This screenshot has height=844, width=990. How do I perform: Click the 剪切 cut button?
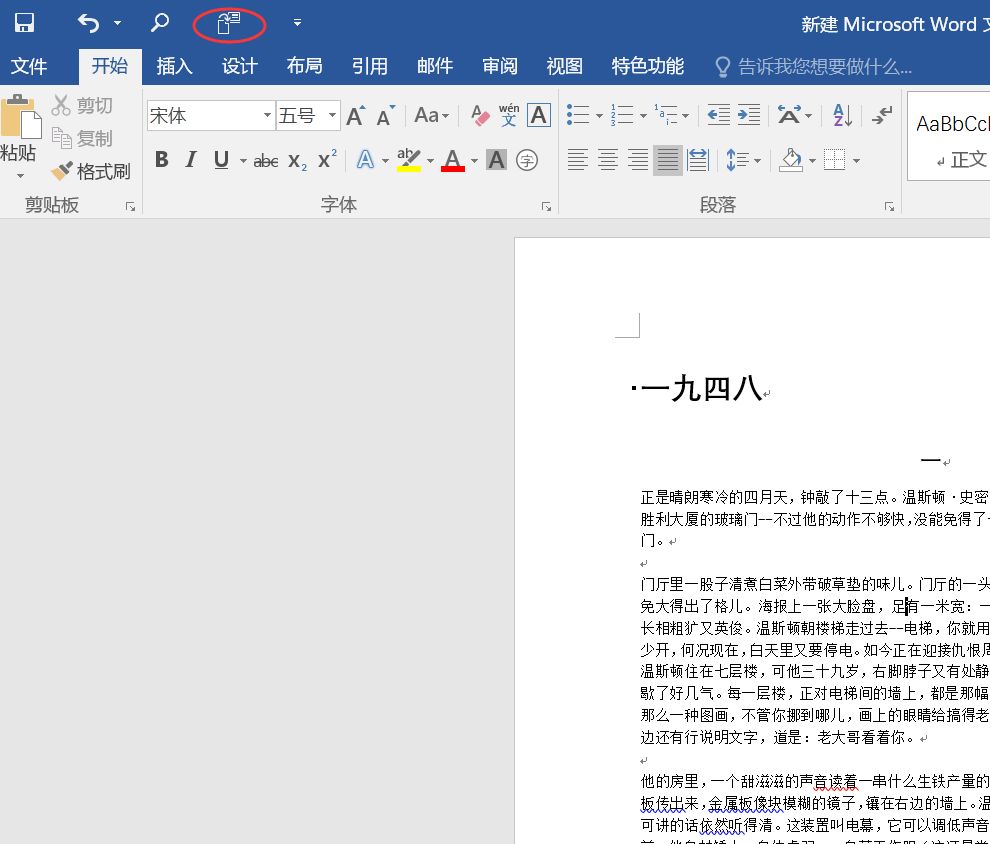tap(82, 105)
